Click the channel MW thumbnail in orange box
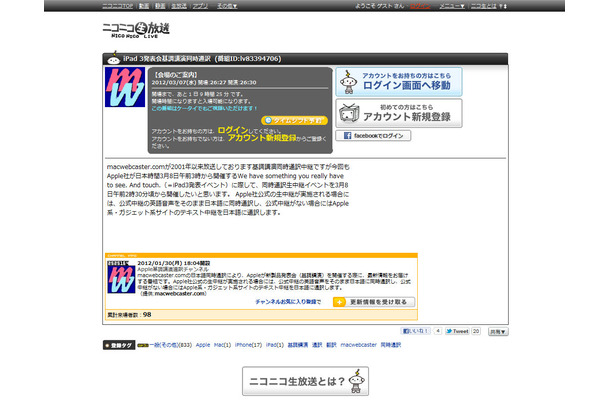This screenshot has height=400, width=610. click(121, 277)
